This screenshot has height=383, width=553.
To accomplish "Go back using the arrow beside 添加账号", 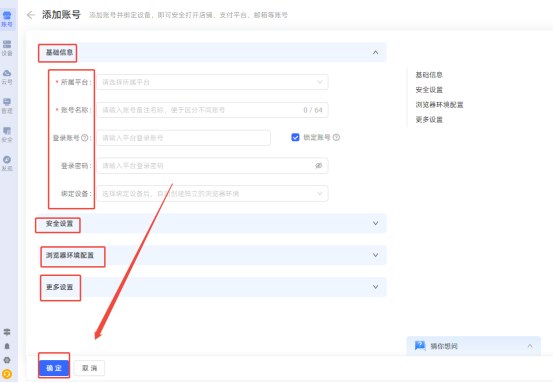I will [31, 15].
